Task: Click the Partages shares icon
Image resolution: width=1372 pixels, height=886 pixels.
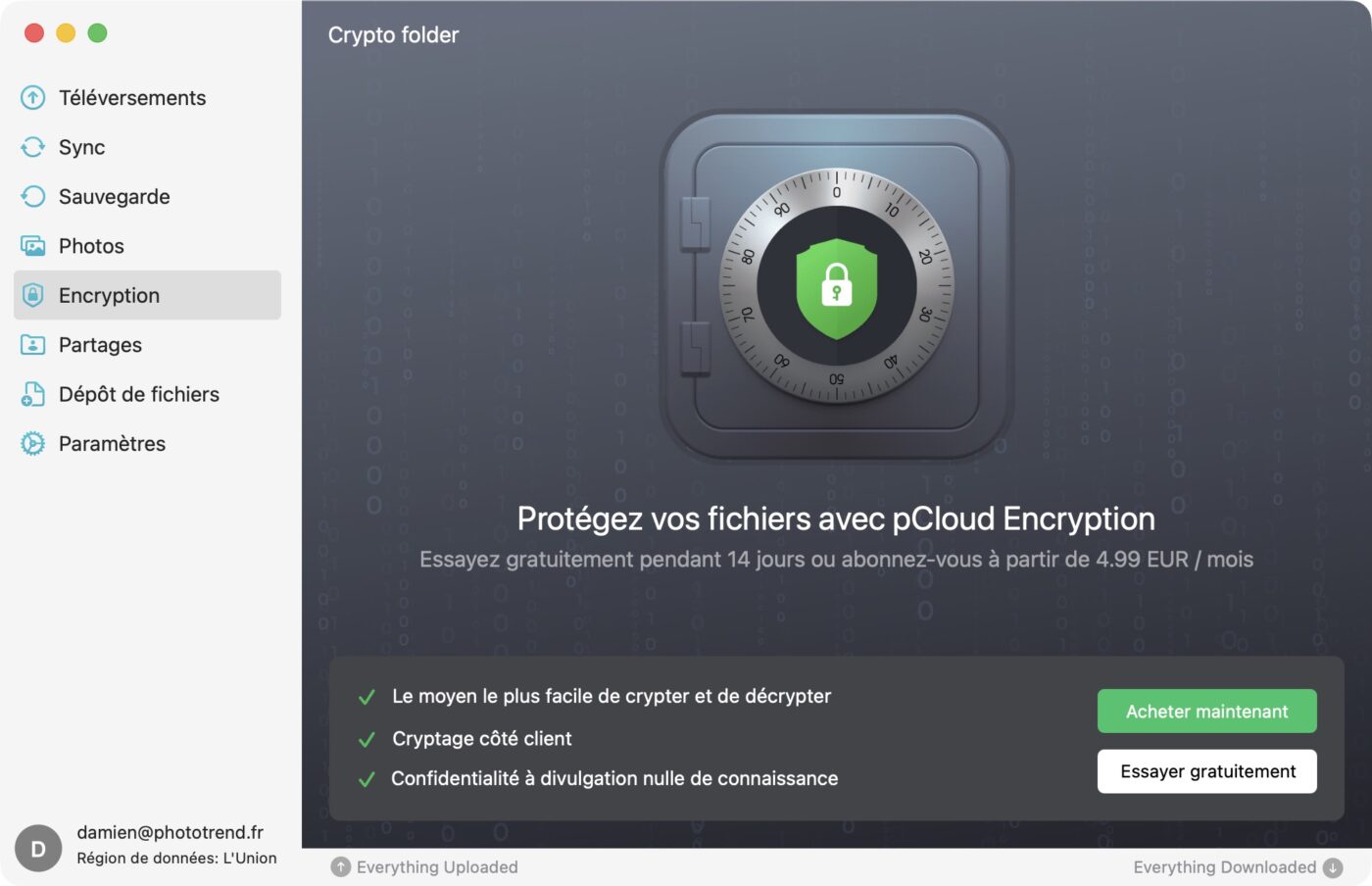Action: coord(33,345)
